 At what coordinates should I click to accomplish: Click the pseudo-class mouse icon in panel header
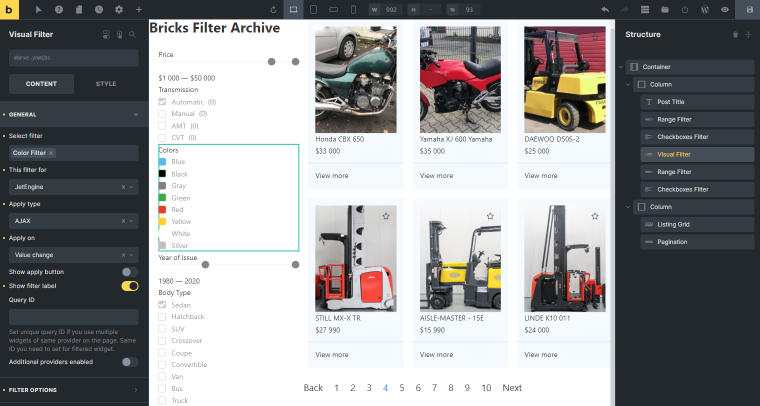(x=119, y=34)
